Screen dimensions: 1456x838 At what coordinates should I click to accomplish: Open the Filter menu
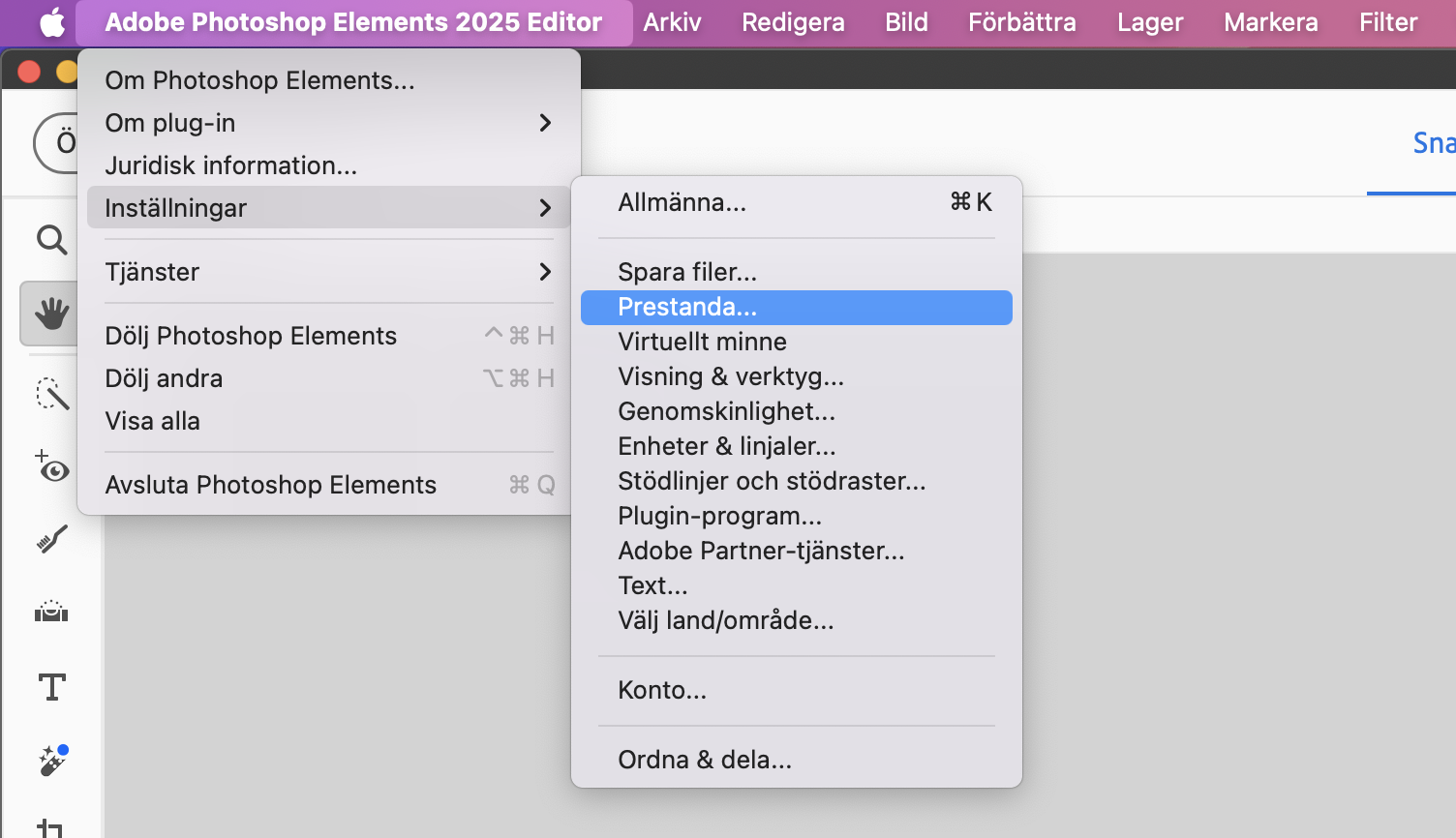1387,22
